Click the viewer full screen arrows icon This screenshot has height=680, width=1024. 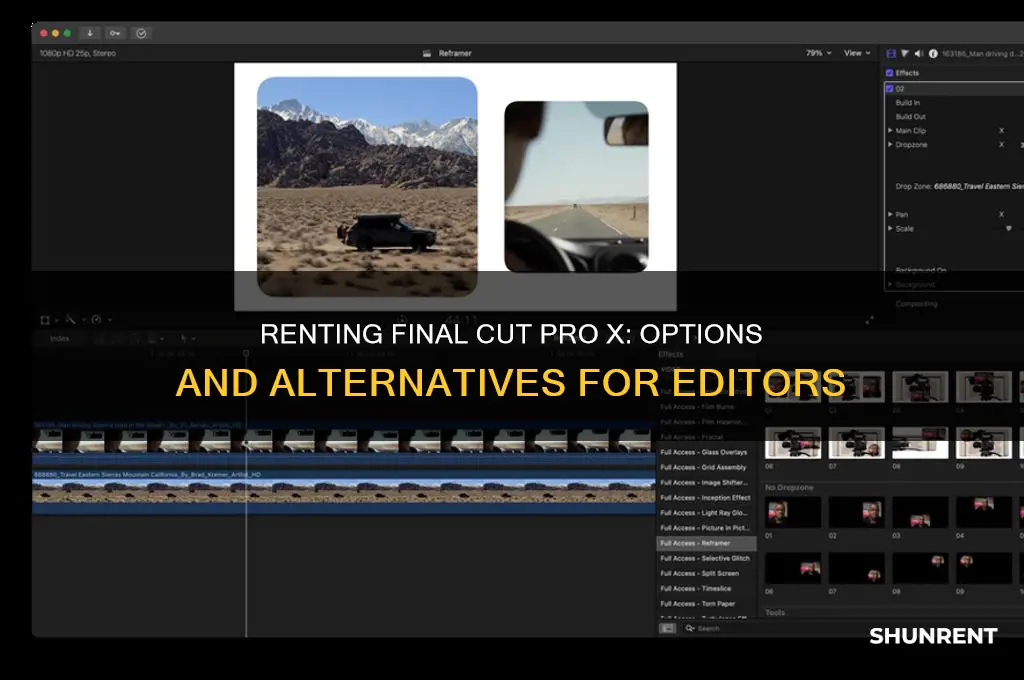pos(869,320)
